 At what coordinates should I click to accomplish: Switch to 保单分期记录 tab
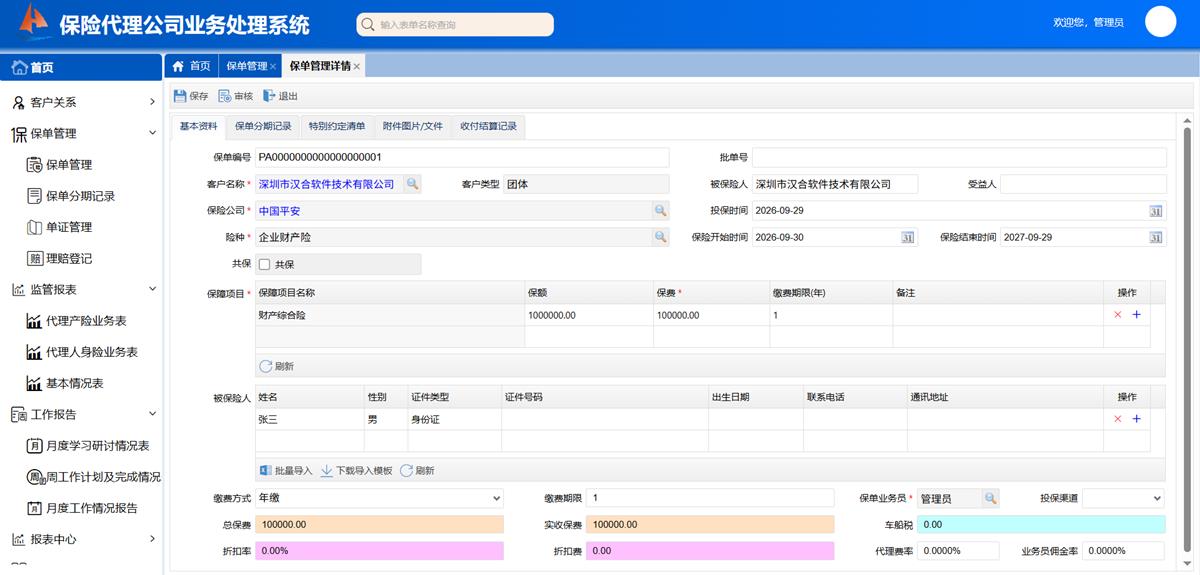click(x=263, y=126)
